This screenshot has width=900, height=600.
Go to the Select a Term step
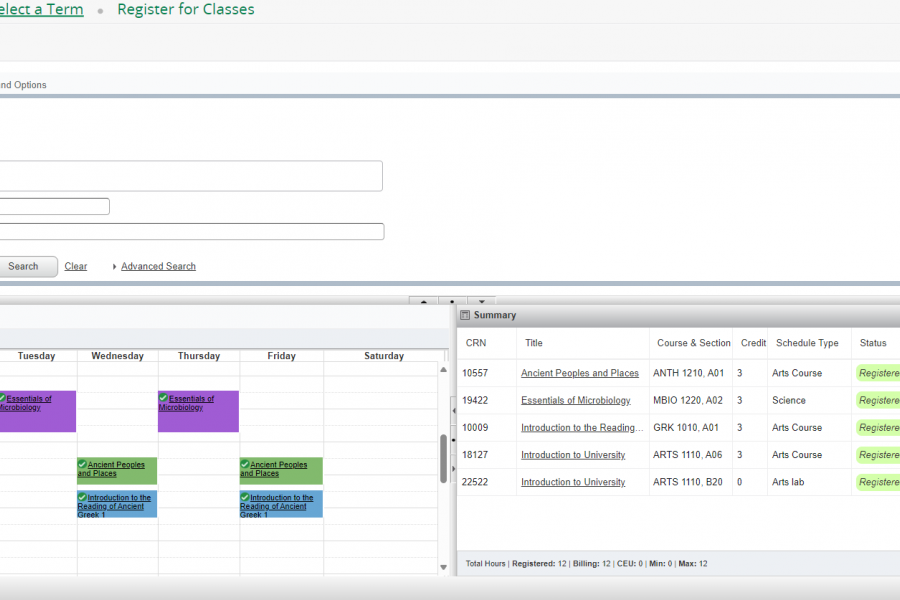coord(40,10)
